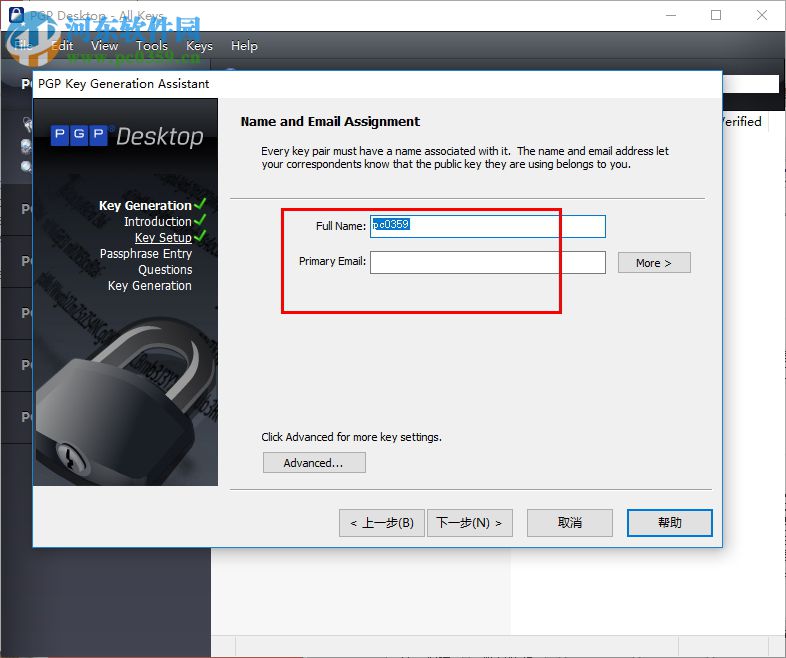Click the PGP Desktop logo in the wizard
This screenshot has width=786, height=658.
[127, 136]
